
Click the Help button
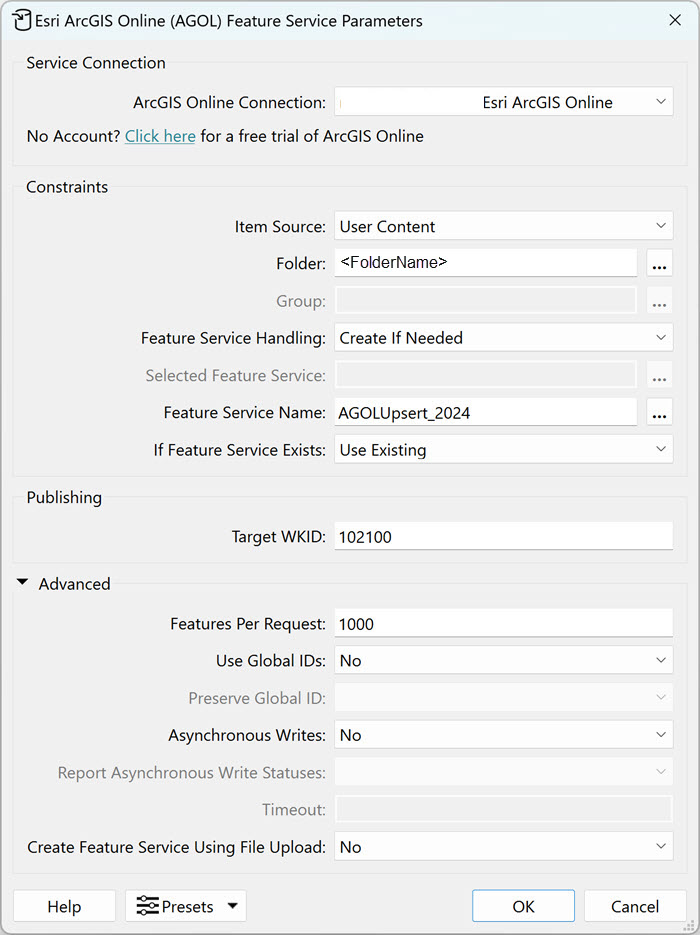(64, 906)
